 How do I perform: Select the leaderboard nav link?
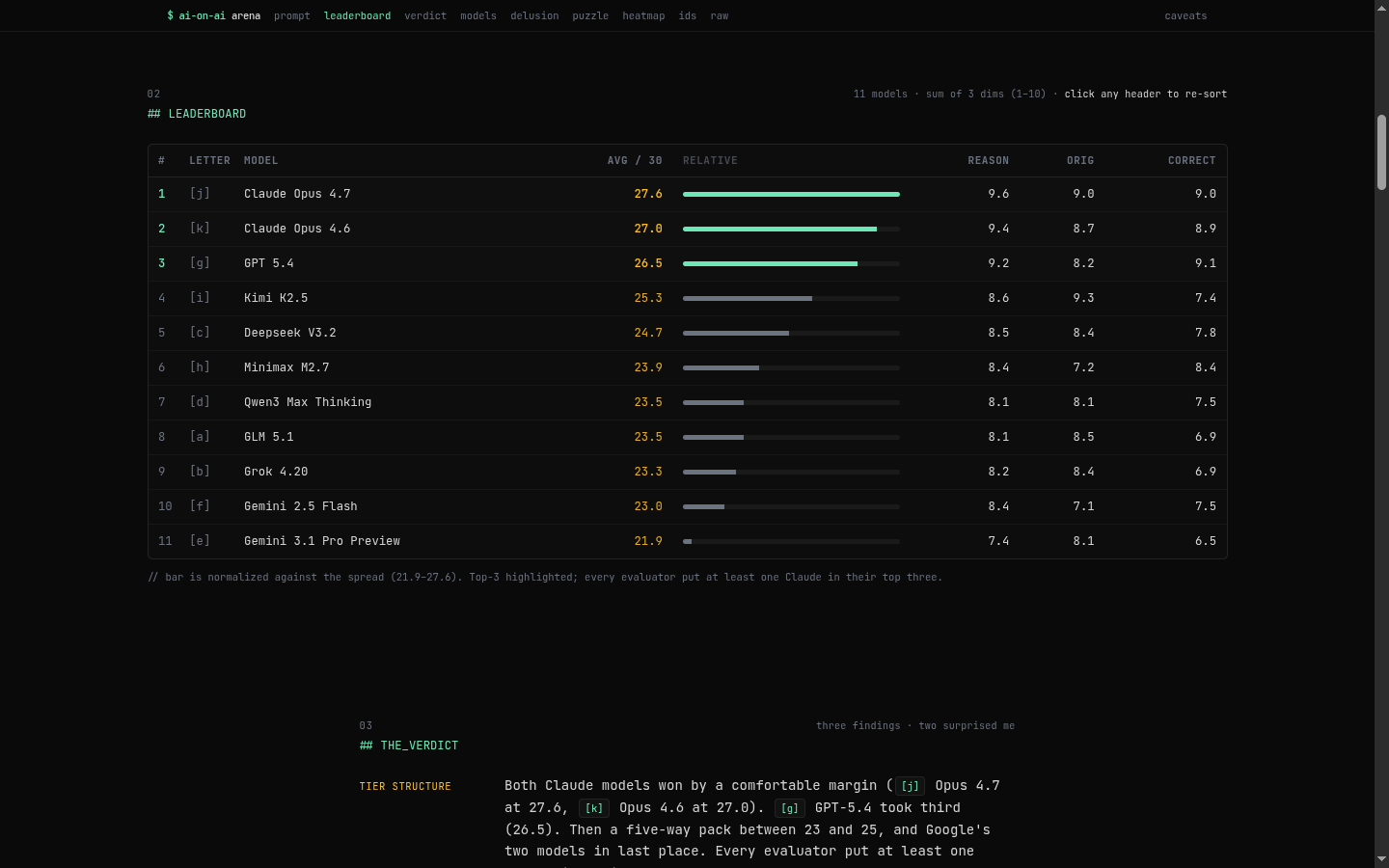(x=357, y=15)
